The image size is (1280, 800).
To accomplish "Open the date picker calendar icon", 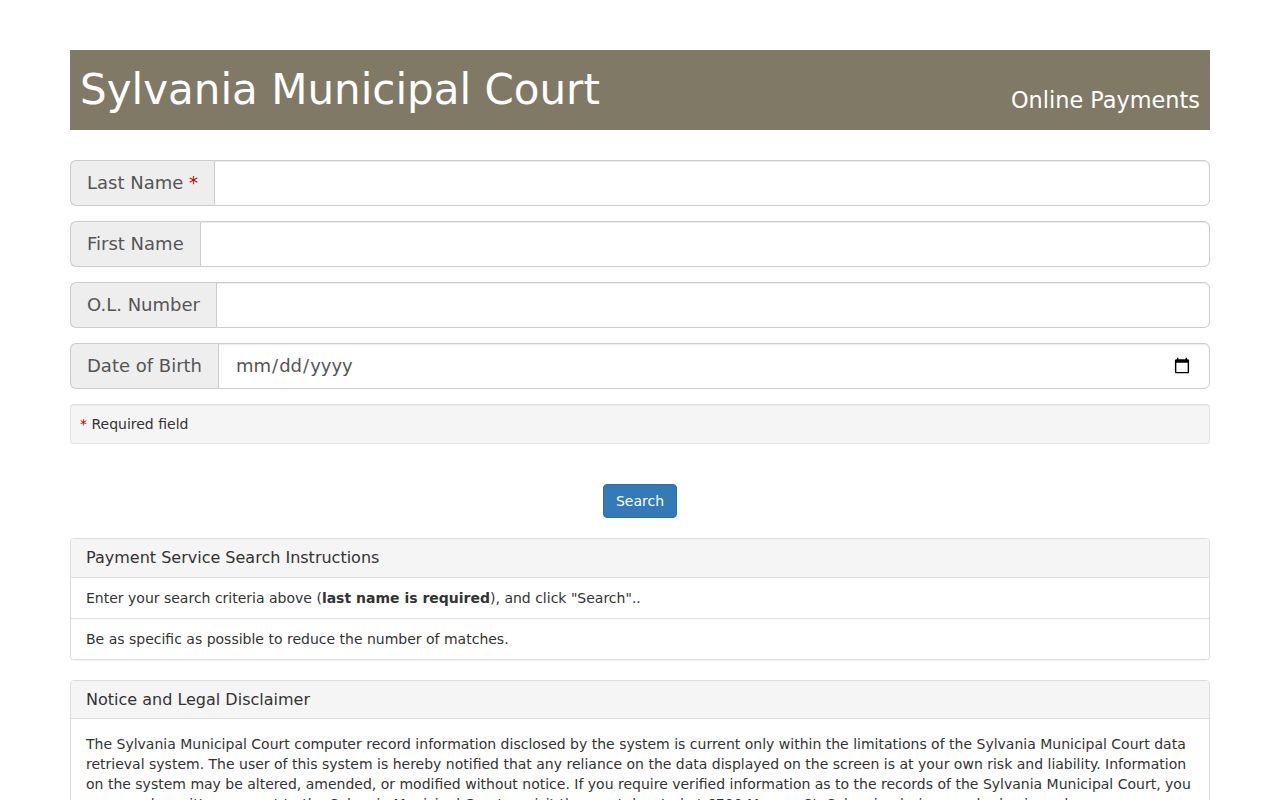I will tap(1181, 366).
